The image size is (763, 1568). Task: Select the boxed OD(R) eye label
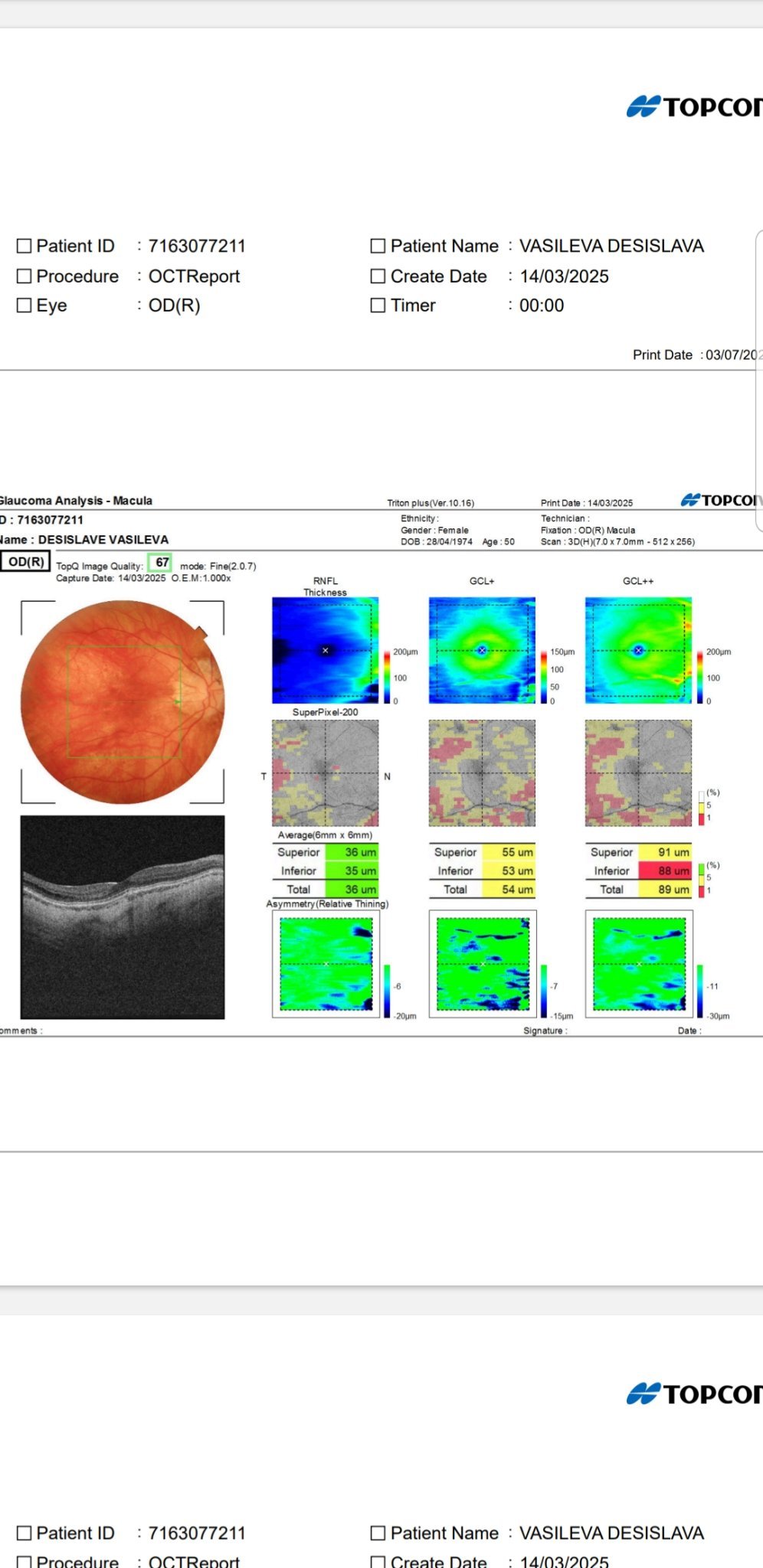point(26,562)
